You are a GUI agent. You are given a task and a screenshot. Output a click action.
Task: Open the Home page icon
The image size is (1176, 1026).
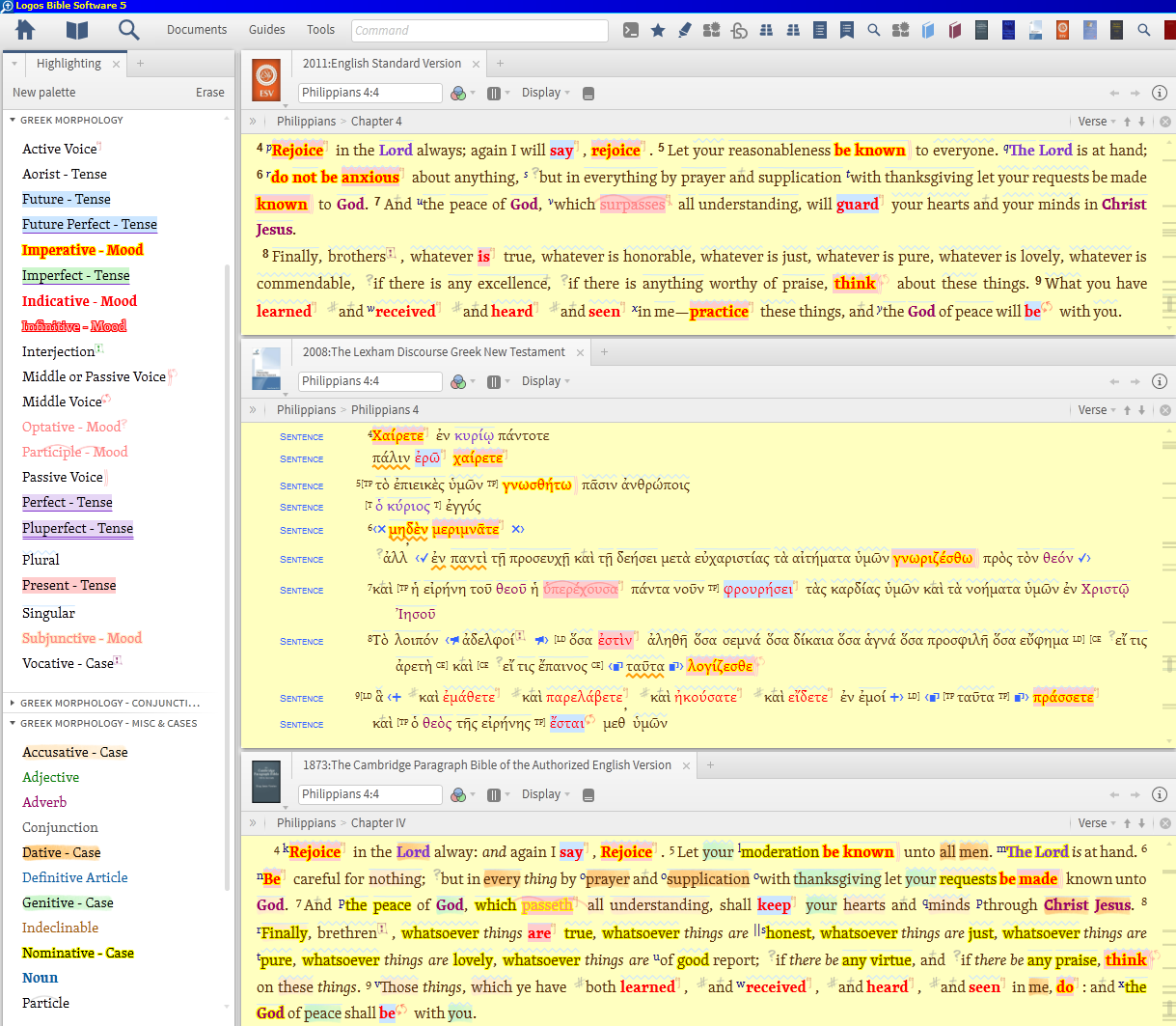click(25, 30)
